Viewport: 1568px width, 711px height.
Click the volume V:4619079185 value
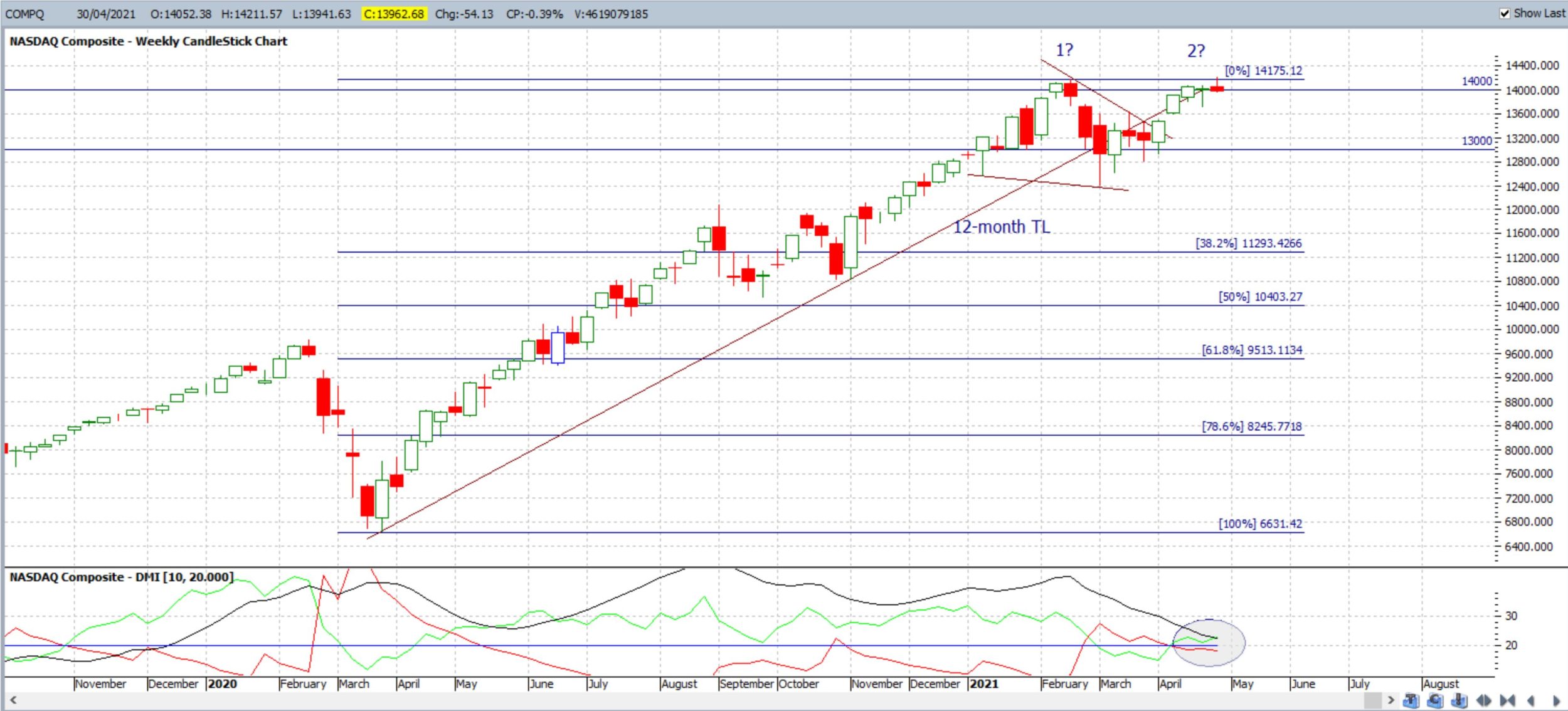[611, 14]
